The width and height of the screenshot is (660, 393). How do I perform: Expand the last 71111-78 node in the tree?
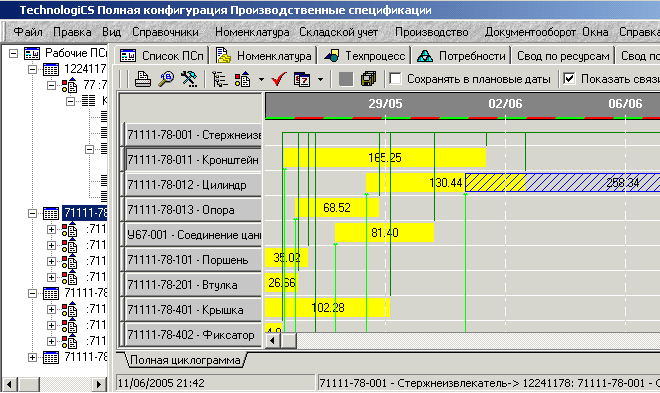pyautogui.click(x=32, y=357)
